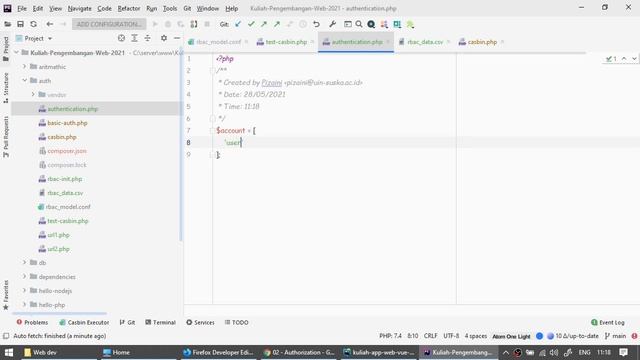
Task: Expand the vendor folder
Action: 33,94
